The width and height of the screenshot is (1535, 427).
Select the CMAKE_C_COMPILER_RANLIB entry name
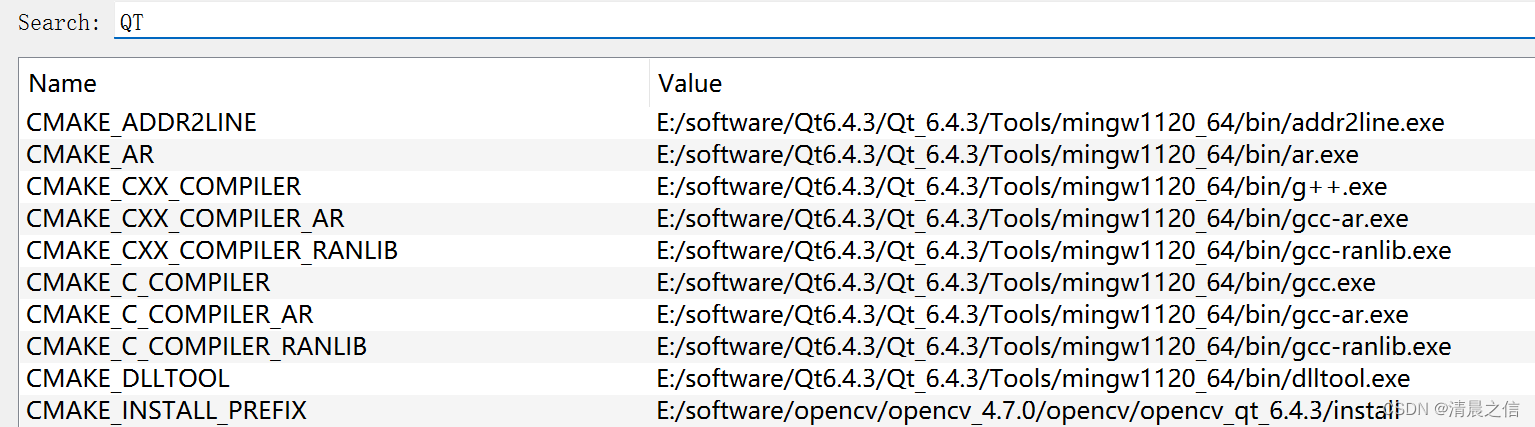click(x=196, y=347)
